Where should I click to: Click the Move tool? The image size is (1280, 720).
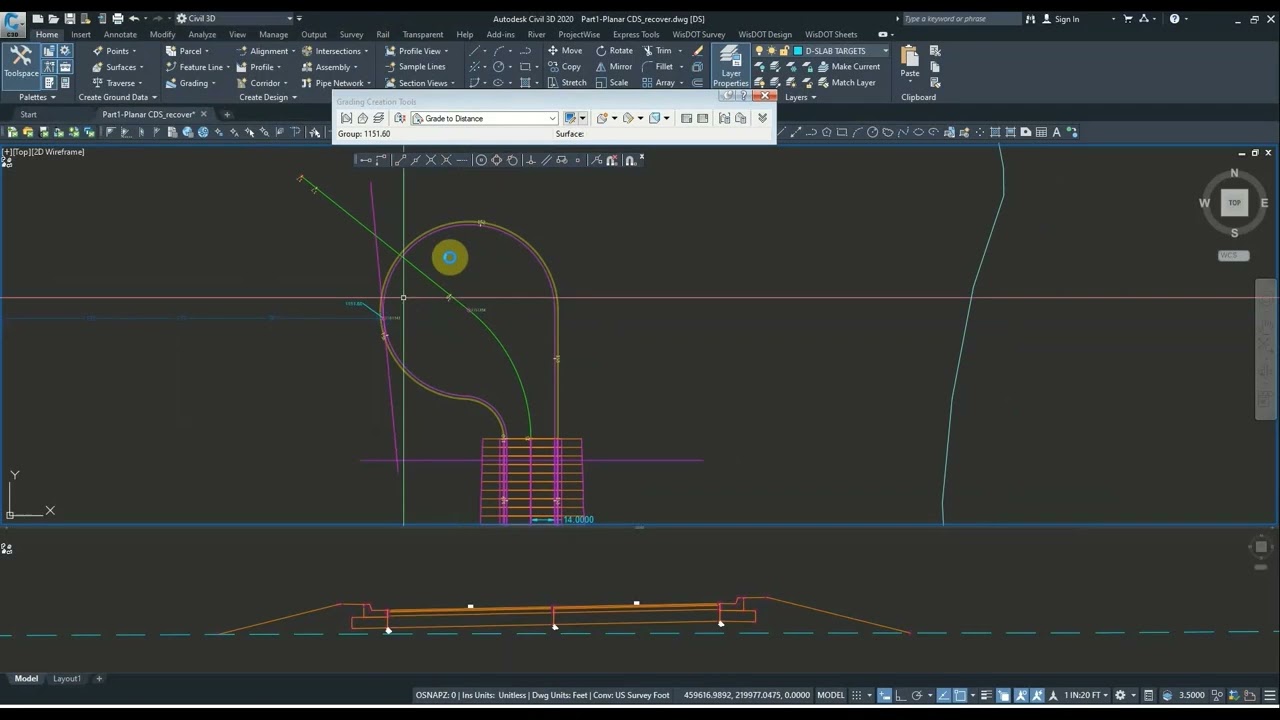[565, 51]
